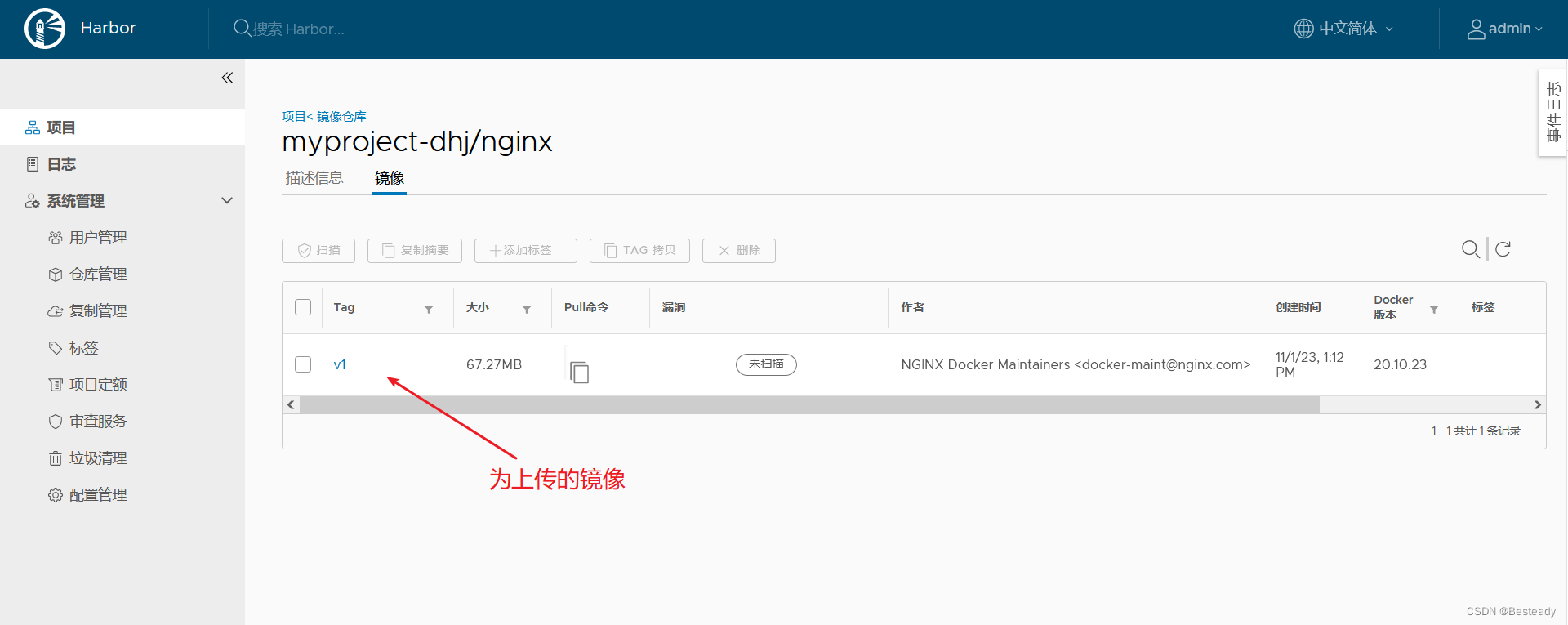Open 复制管理 page
This screenshot has width=1568, height=625.
point(98,311)
